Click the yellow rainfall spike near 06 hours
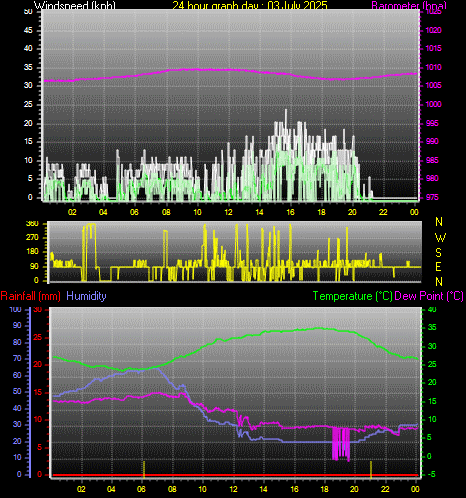 point(144,468)
